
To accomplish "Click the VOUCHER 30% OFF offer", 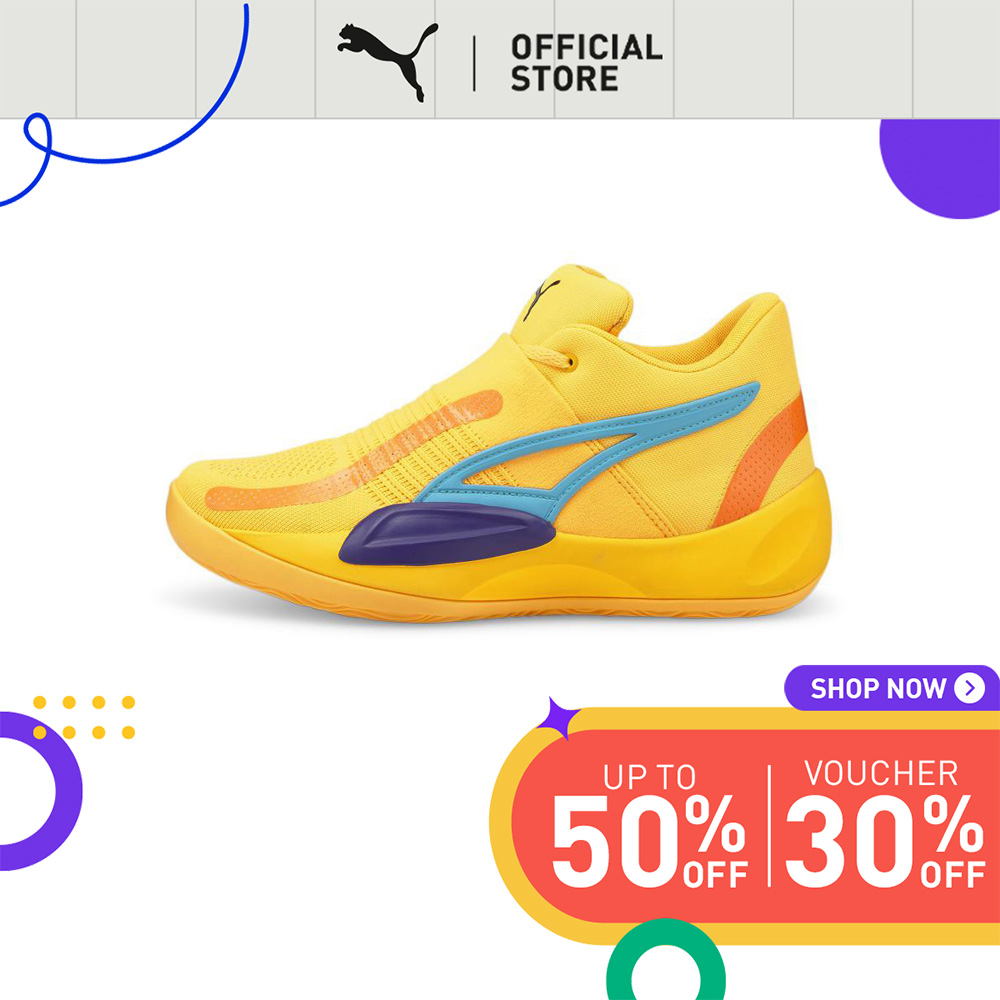I will tap(885, 823).
